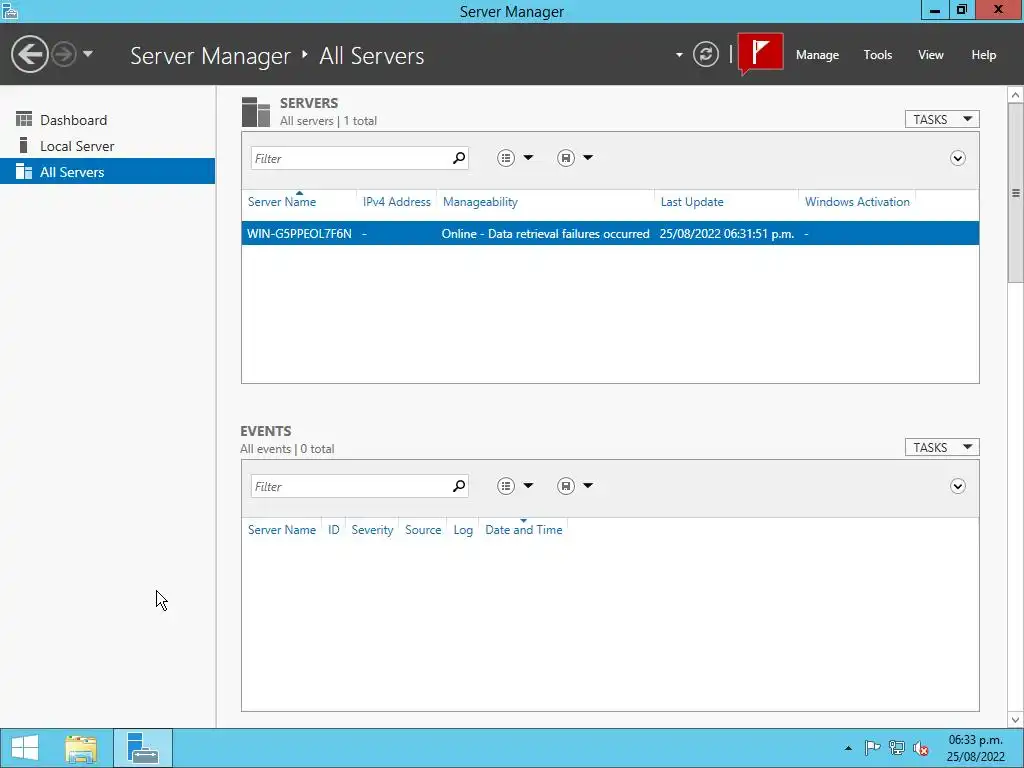
Task: Click the search magnifier in Servers filter
Action: click(459, 158)
